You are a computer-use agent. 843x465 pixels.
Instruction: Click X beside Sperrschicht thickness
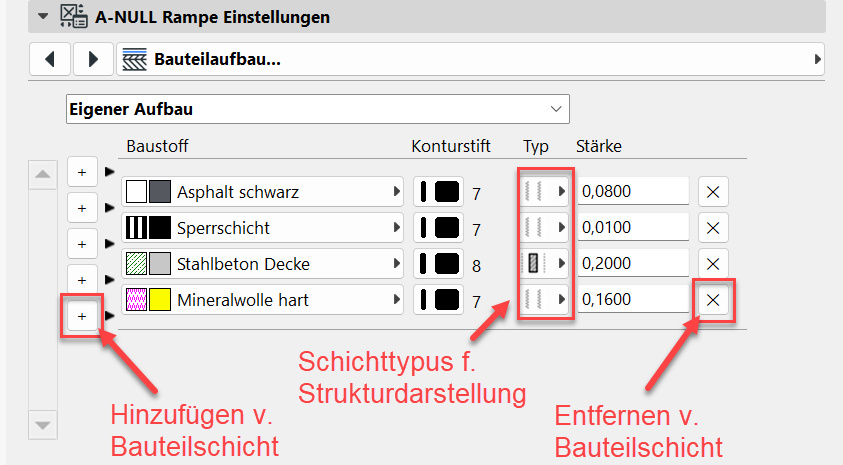coord(713,228)
